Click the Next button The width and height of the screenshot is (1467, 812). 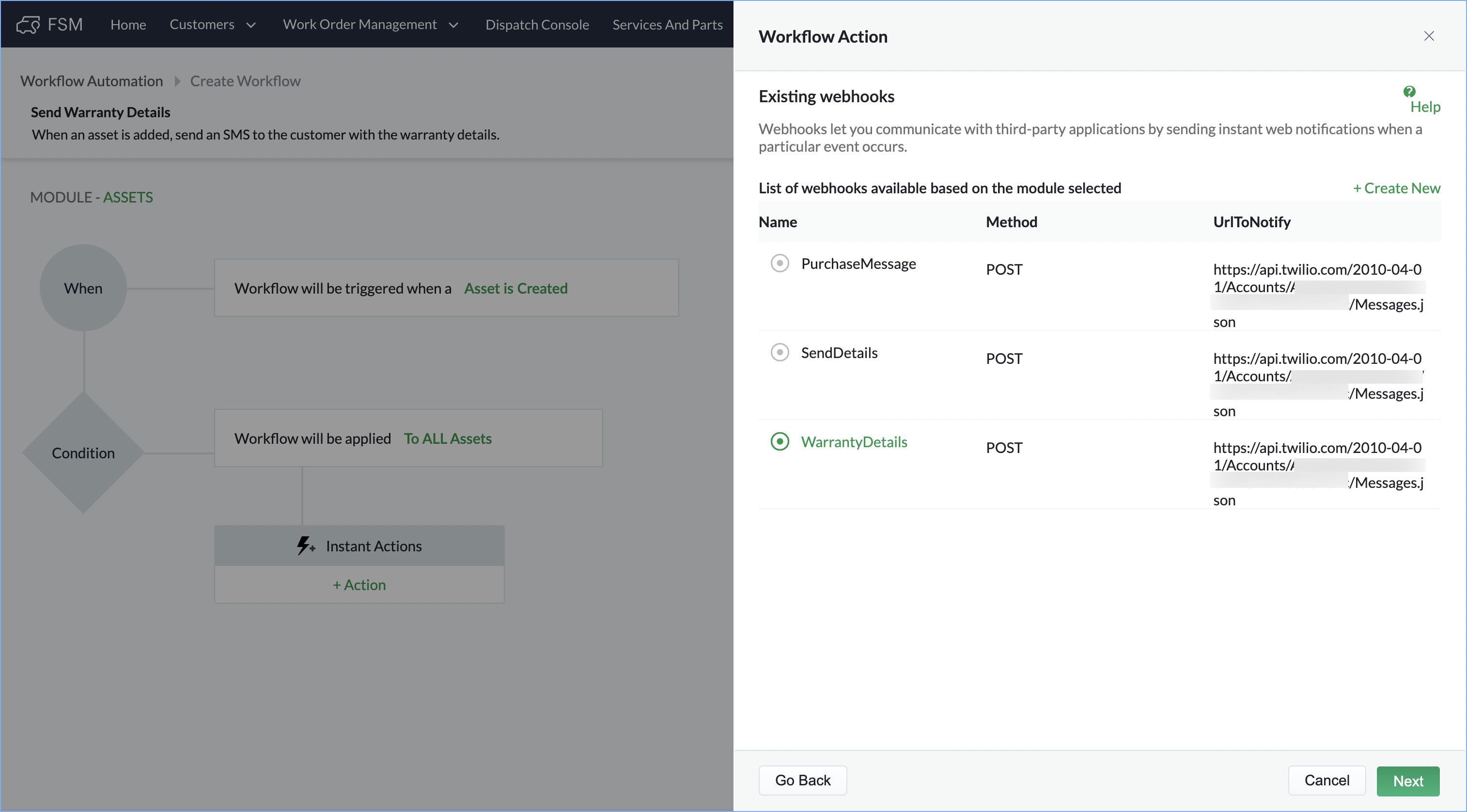click(x=1408, y=781)
